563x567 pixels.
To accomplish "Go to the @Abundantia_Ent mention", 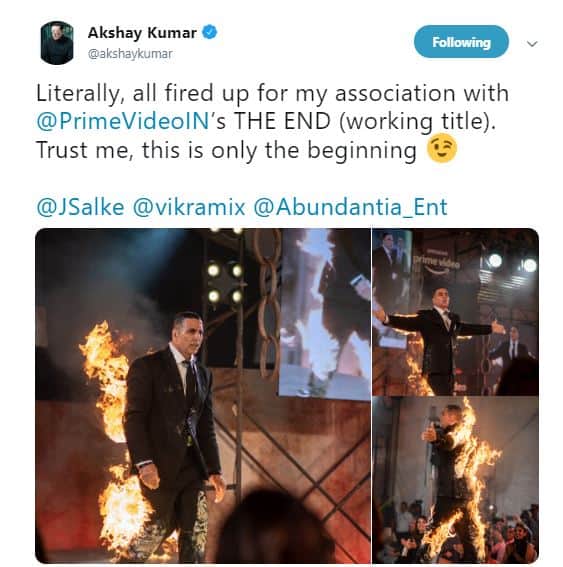I will [x=350, y=207].
